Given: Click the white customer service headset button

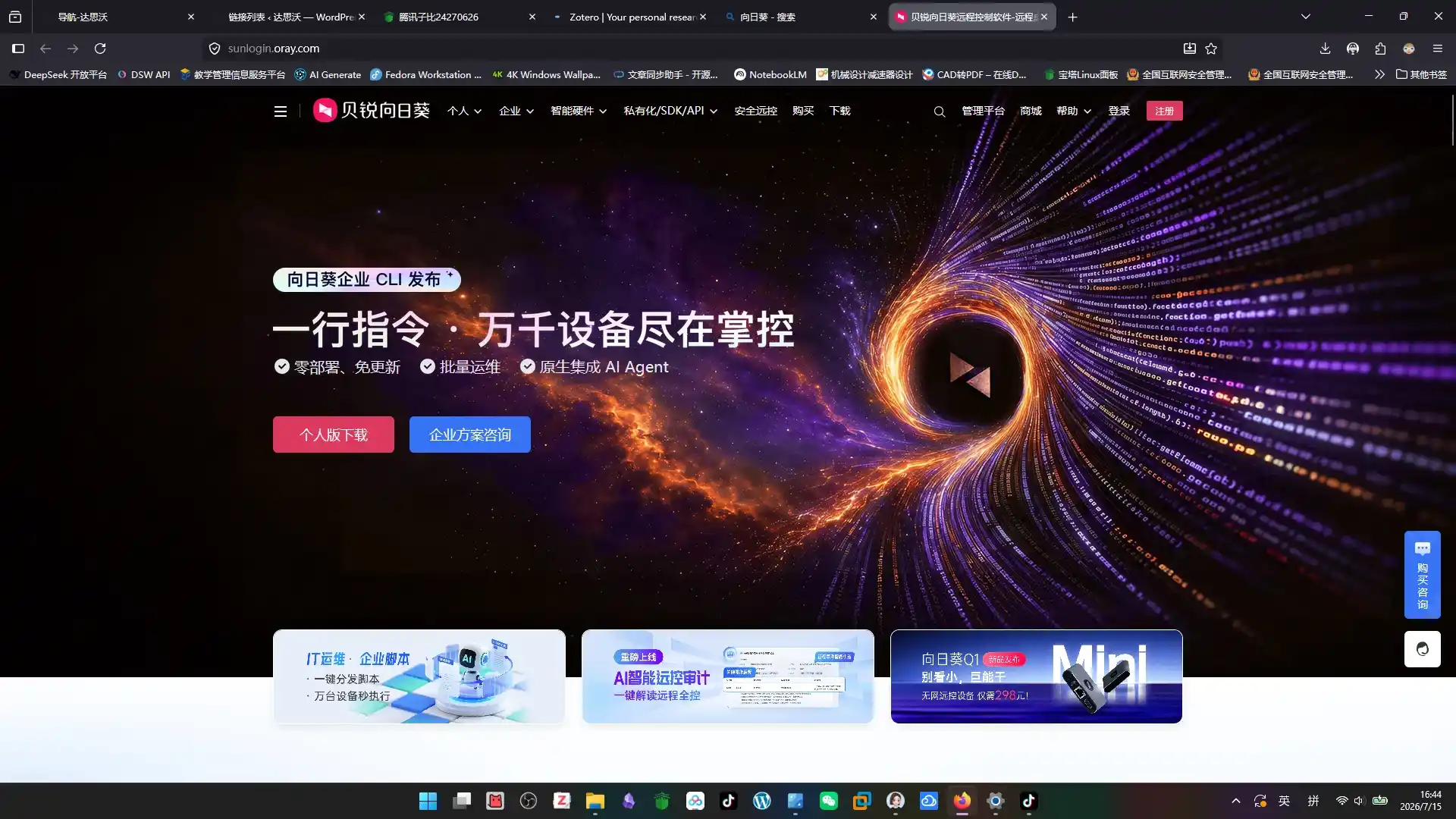Looking at the screenshot, I should coord(1422,649).
